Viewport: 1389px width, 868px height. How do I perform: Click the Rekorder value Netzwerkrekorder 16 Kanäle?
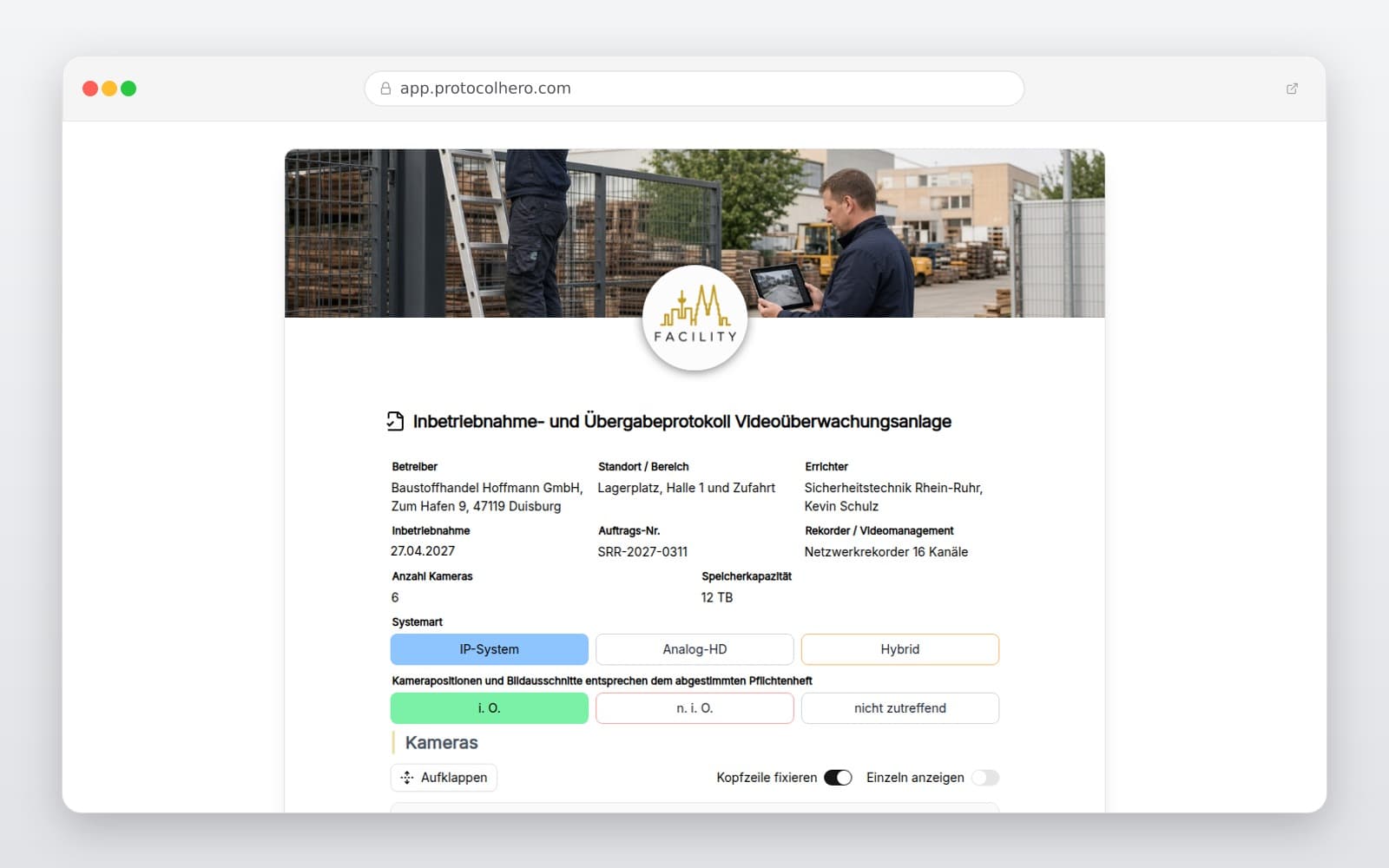point(885,552)
